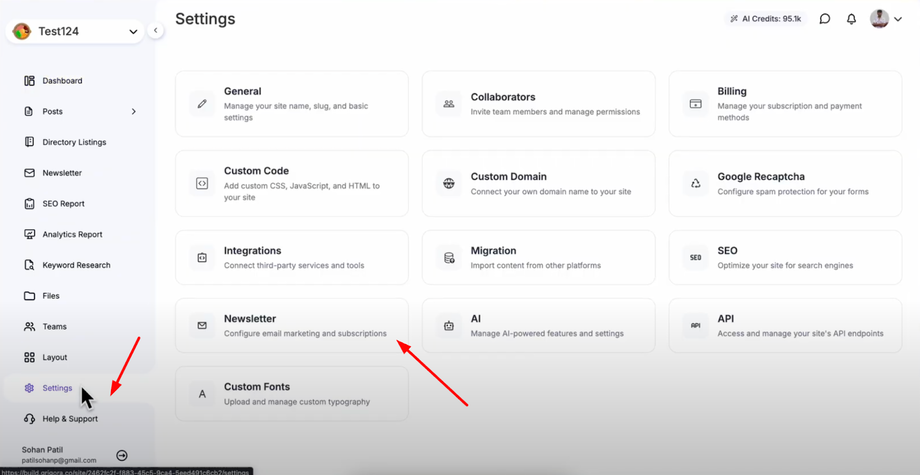
Task: Open the Newsletter settings card
Action: click(291, 326)
